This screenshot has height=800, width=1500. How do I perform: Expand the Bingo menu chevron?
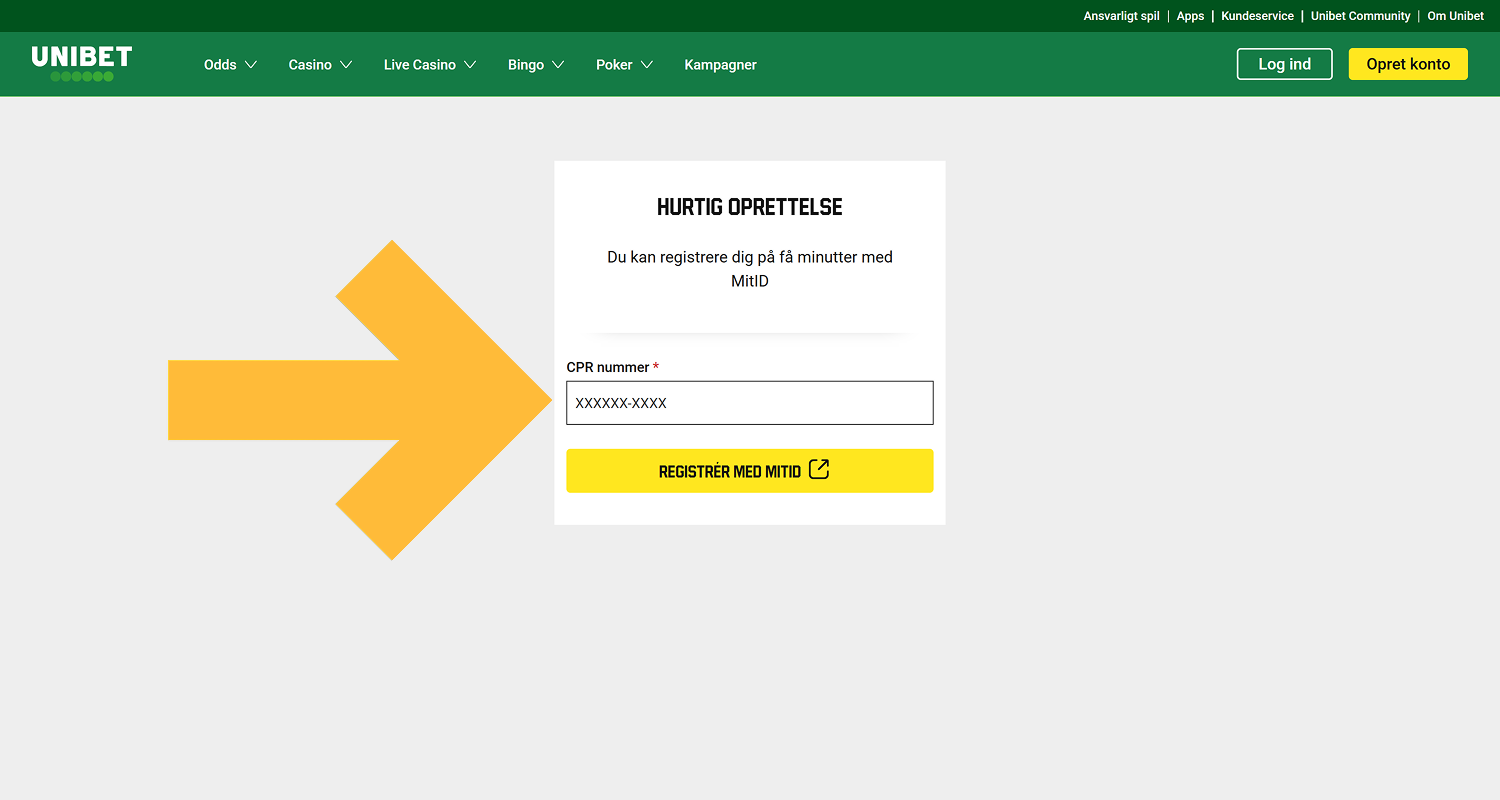click(558, 65)
